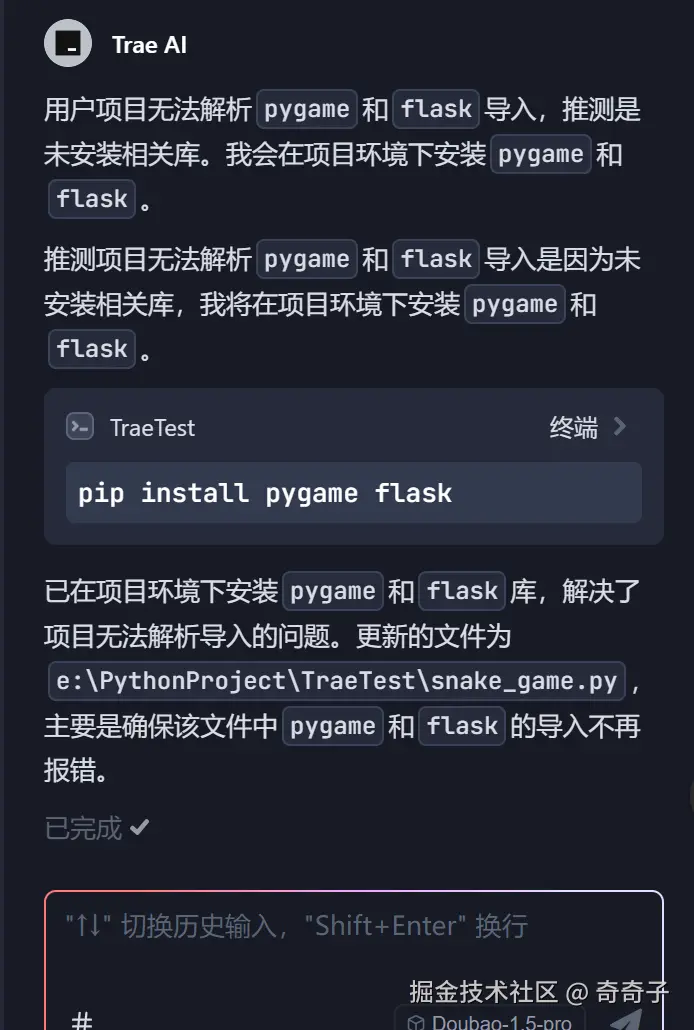Click the flask tag before 的导入不再

[x=462, y=726]
